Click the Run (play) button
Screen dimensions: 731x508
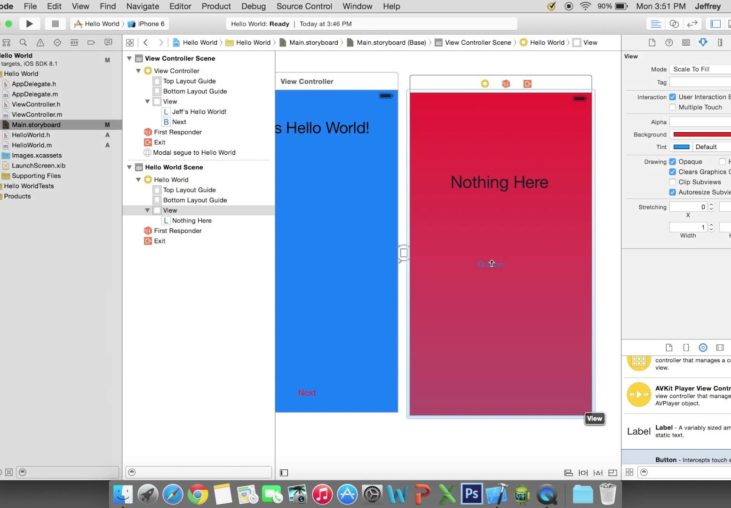pos(29,23)
